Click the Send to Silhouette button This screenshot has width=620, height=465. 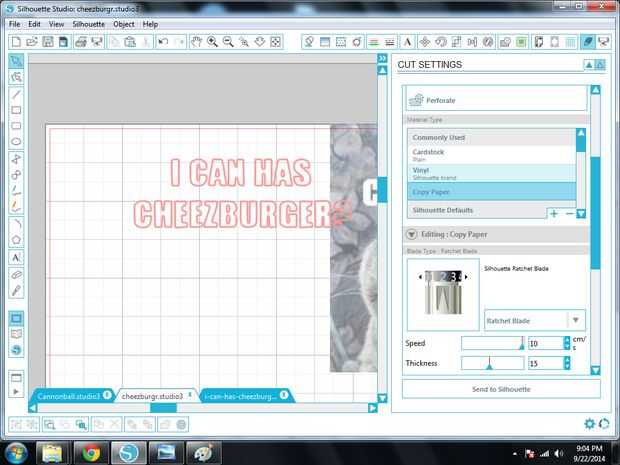(x=501, y=389)
